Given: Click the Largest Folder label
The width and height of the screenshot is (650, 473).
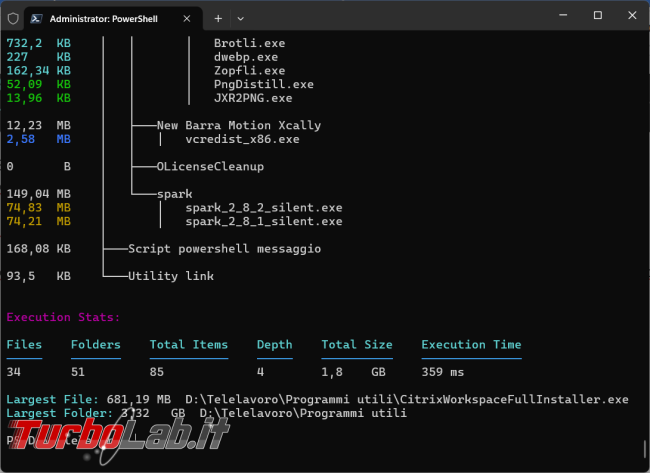Looking at the screenshot, I should (x=60, y=413).
